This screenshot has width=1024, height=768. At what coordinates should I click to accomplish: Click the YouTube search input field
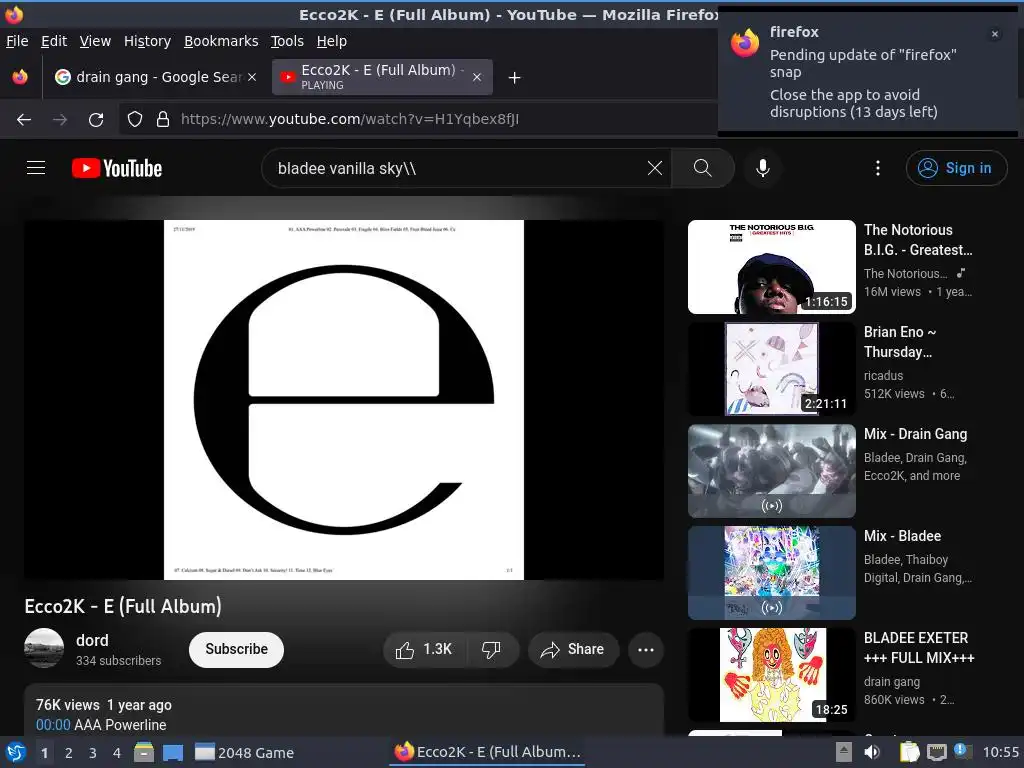[x=457, y=168]
